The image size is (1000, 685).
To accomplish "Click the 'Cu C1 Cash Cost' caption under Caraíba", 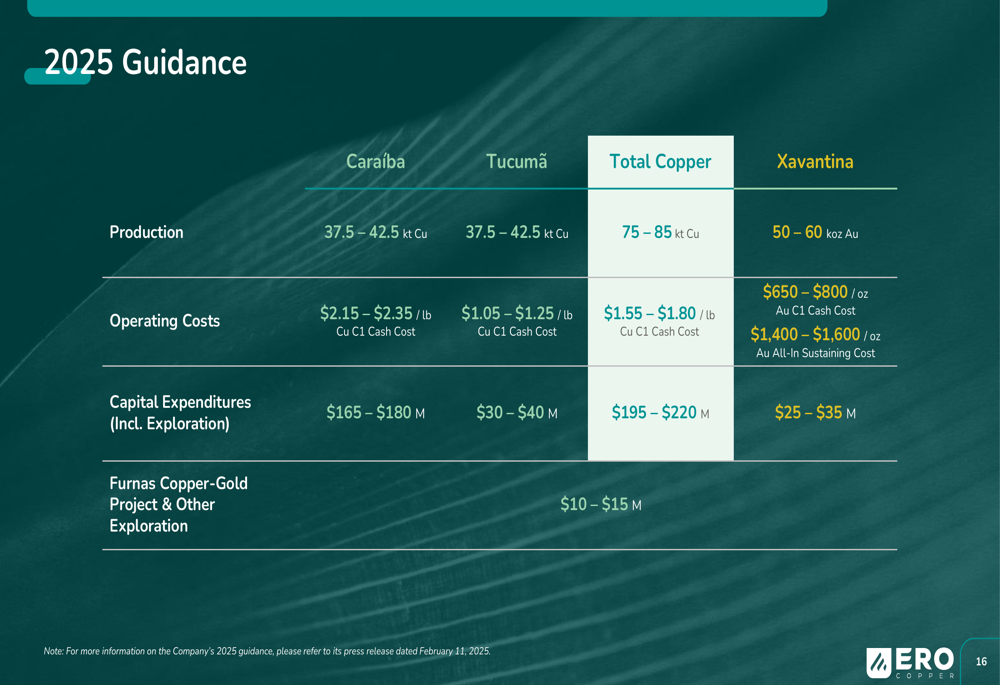I will (376, 332).
